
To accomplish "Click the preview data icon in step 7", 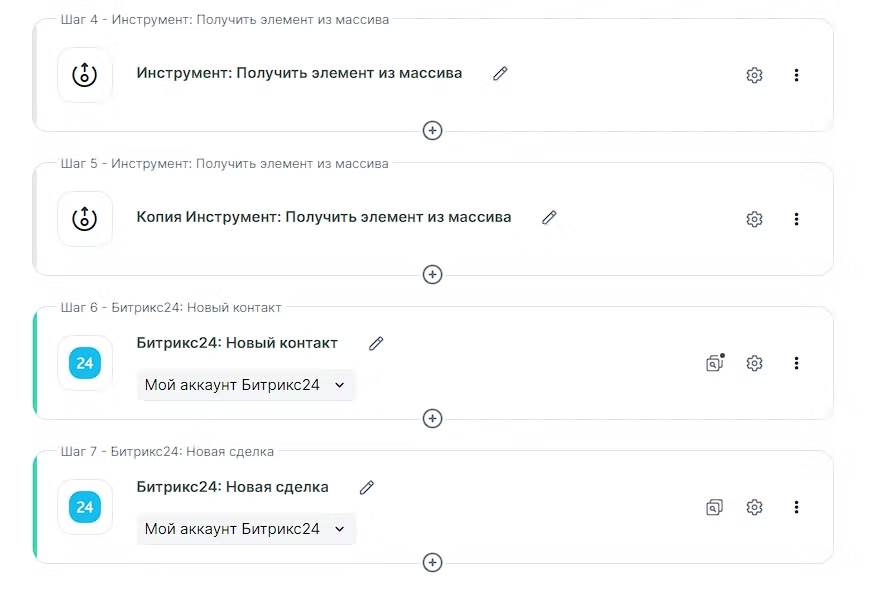I will click(714, 507).
